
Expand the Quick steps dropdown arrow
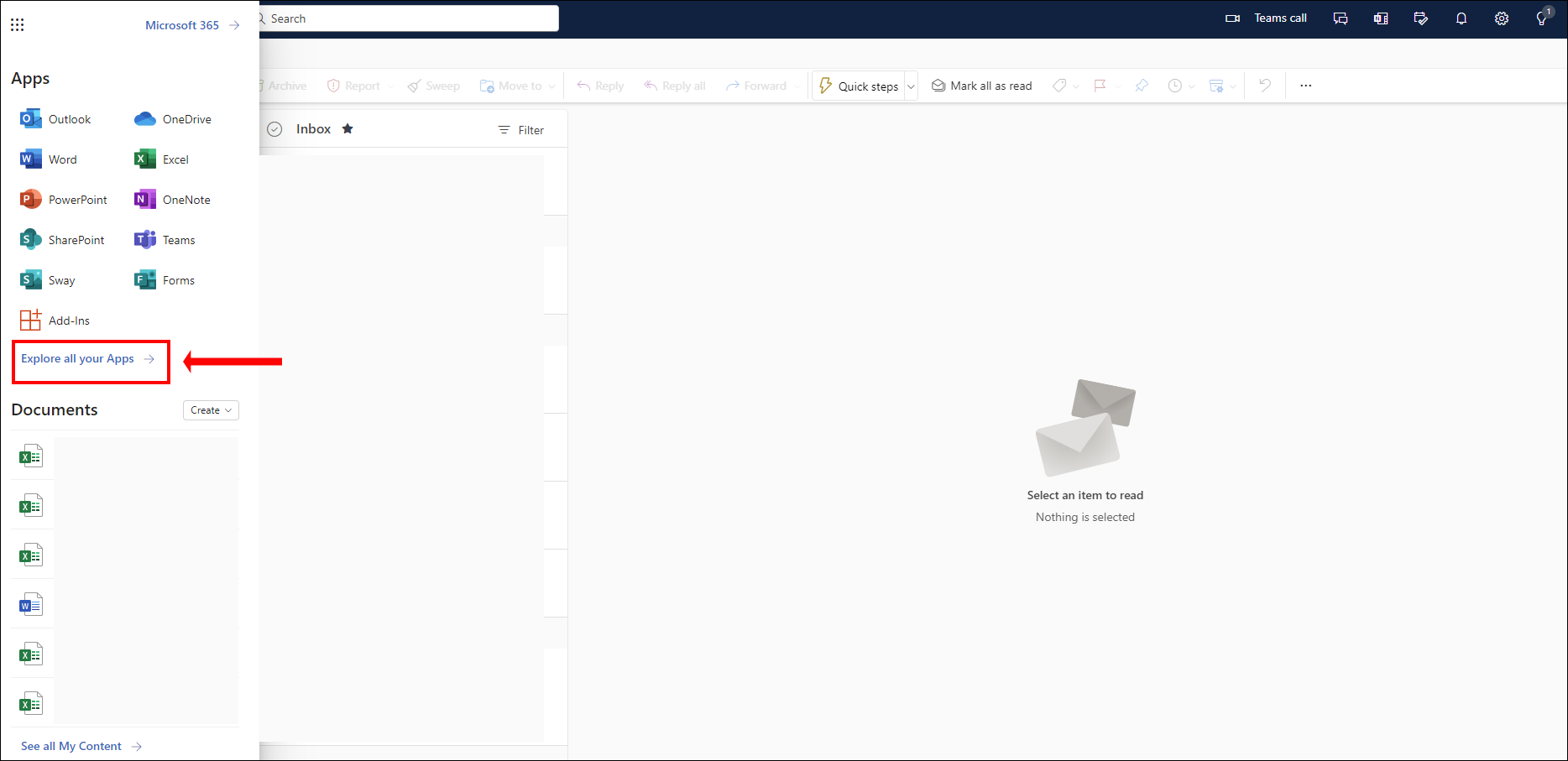911,86
